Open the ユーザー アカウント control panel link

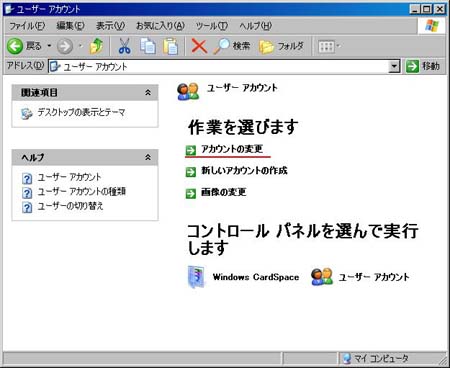(x=374, y=277)
